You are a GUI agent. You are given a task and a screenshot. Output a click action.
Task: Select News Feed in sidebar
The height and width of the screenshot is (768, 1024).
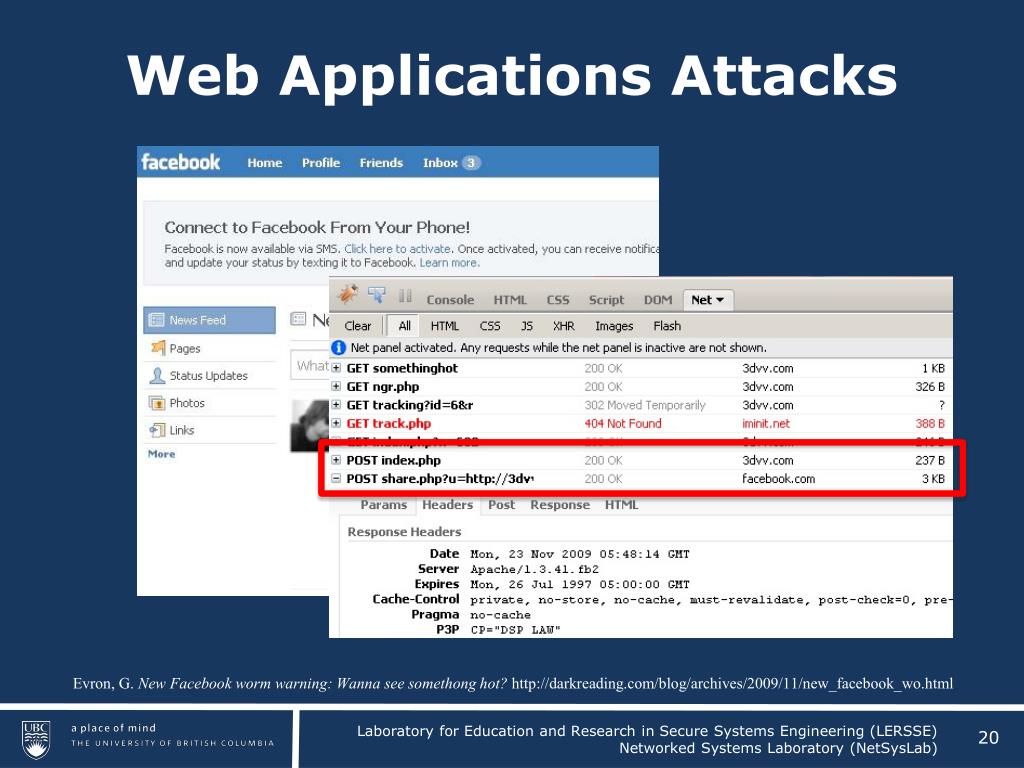point(210,320)
